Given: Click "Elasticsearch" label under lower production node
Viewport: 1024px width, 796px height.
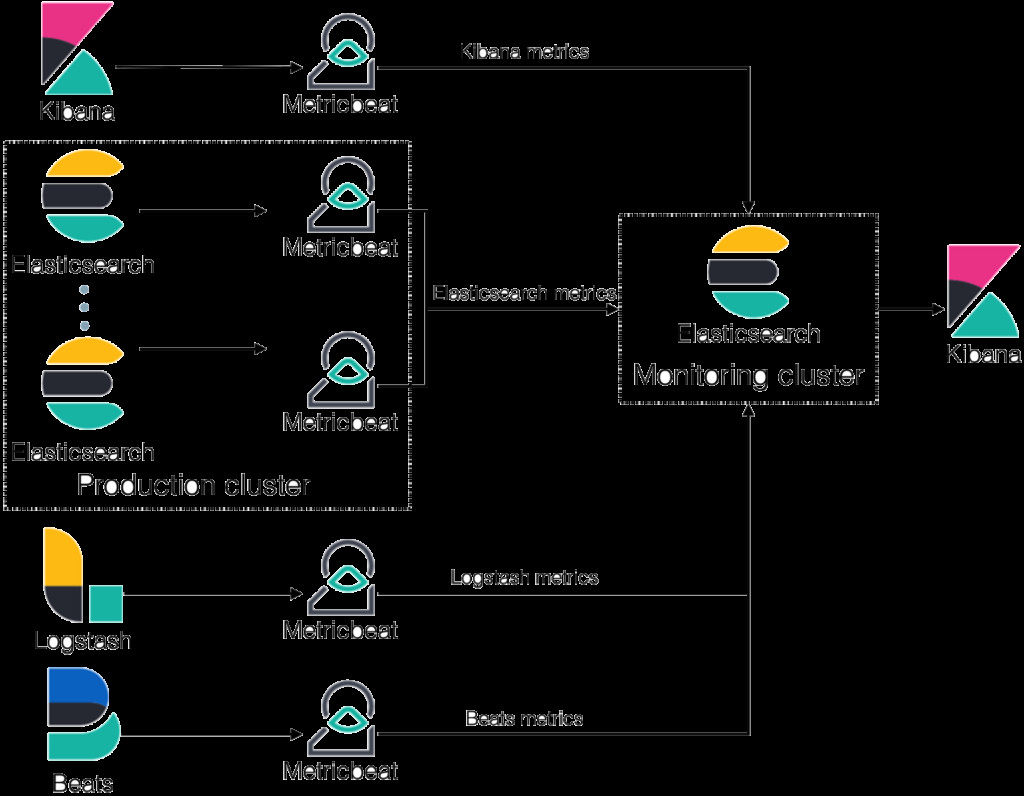Looking at the screenshot, I should (x=83, y=452).
